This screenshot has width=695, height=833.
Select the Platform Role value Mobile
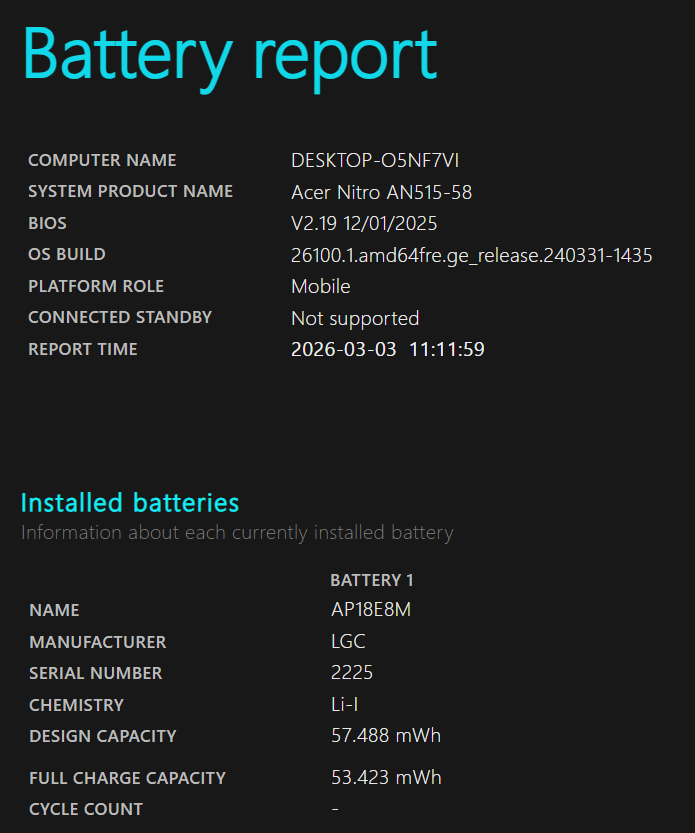[320, 286]
